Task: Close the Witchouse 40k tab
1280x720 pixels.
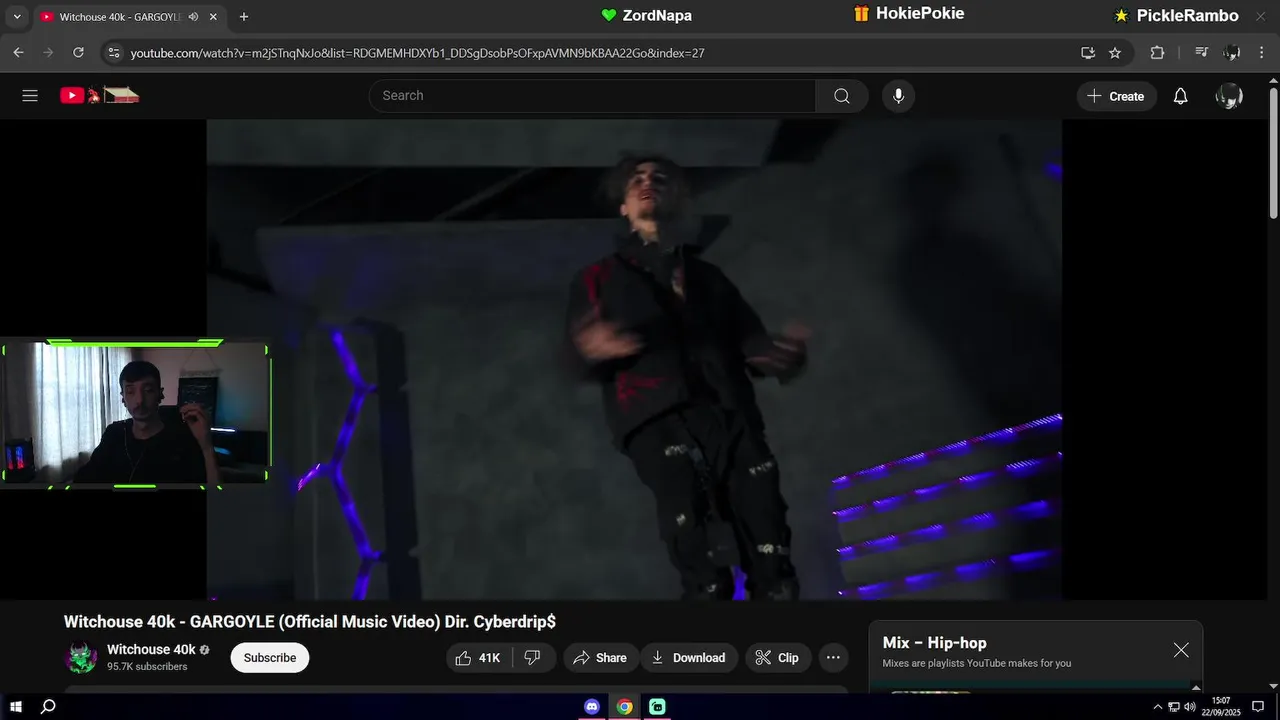Action: [213, 17]
